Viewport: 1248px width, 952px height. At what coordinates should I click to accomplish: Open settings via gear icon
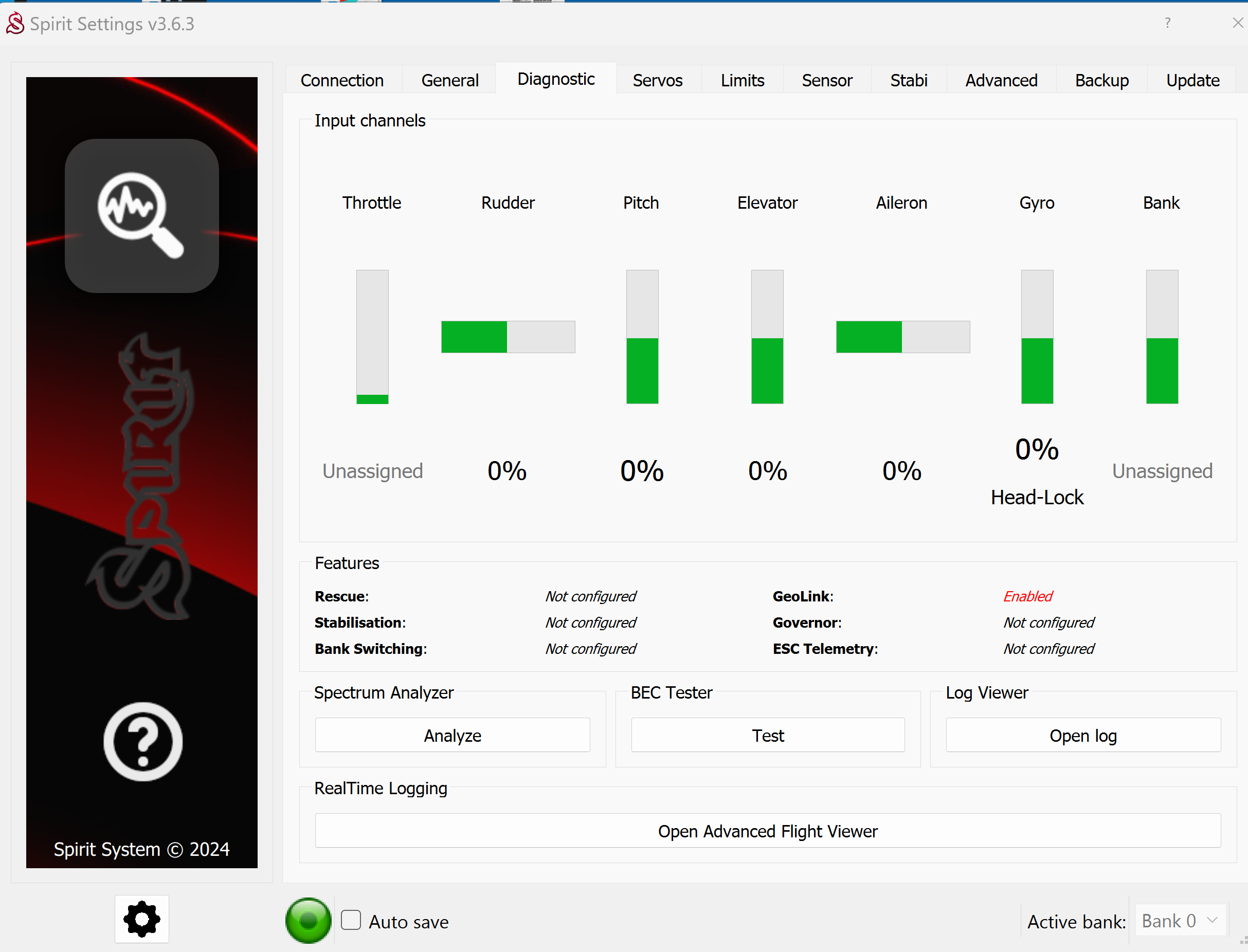(x=142, y=919)
